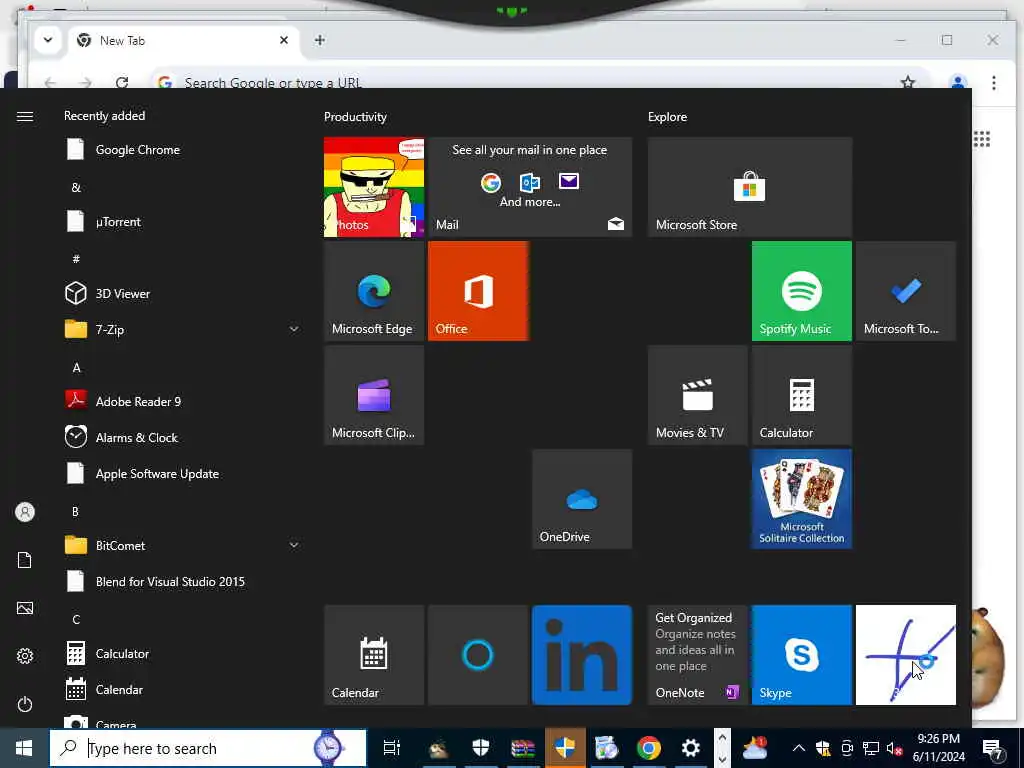Click the taskbar search box
The height and width of the screenshot is (768, 1024).
click(208, 748)
